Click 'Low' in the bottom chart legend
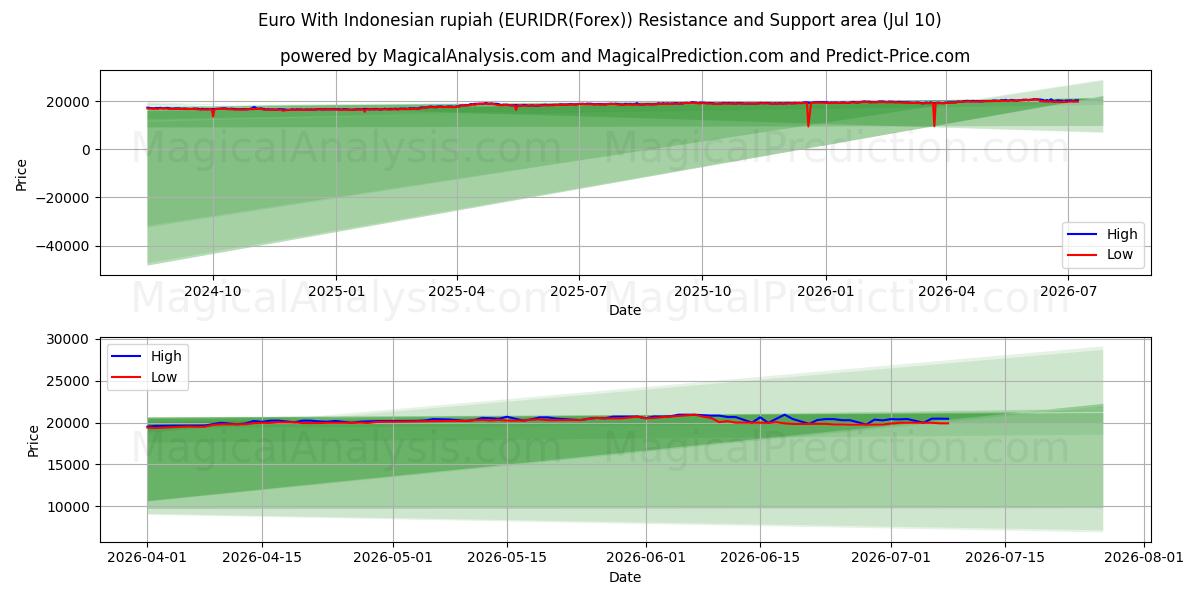Screen dimensions: 1200x600 164,377
